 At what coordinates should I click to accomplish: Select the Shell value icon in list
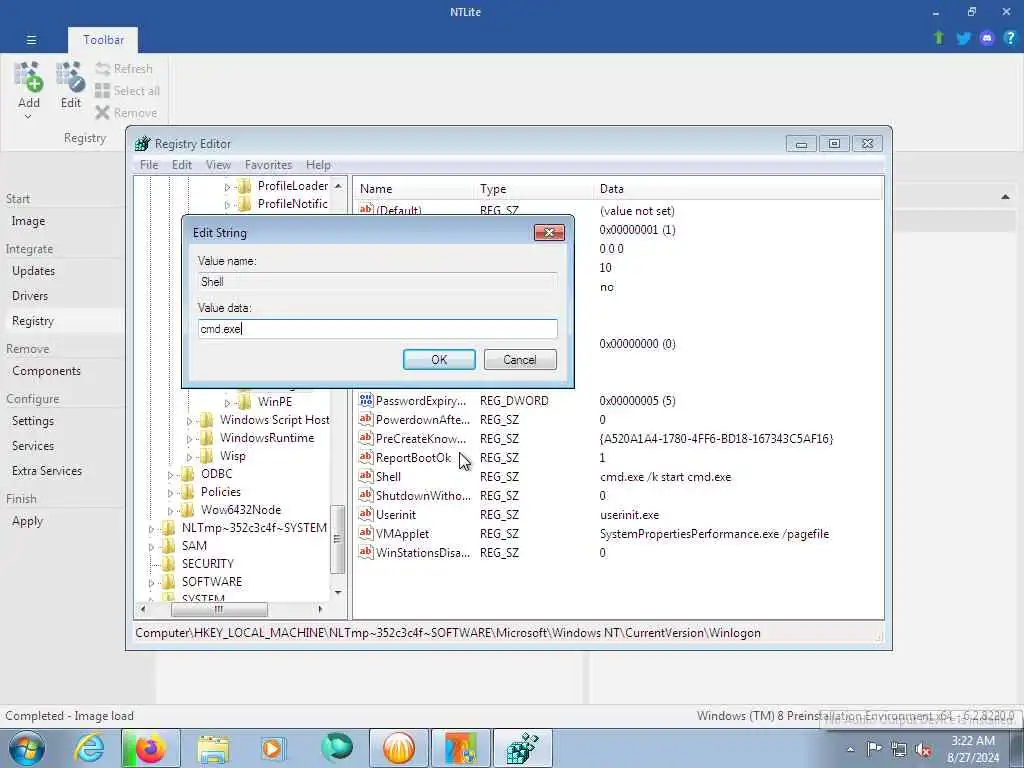(x=366, y=476)
